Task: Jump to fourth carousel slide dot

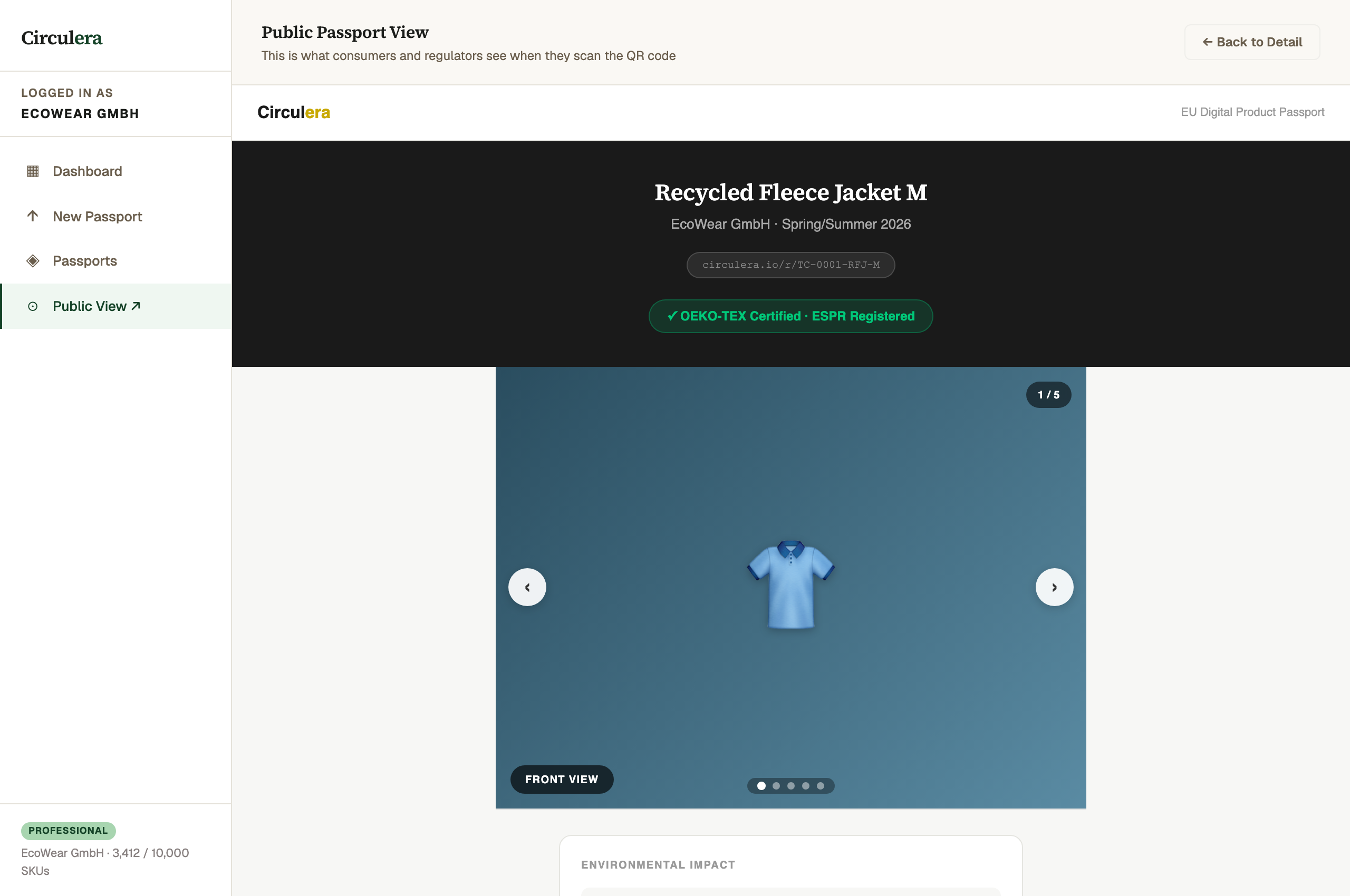Action: click(x=806, y=786)
